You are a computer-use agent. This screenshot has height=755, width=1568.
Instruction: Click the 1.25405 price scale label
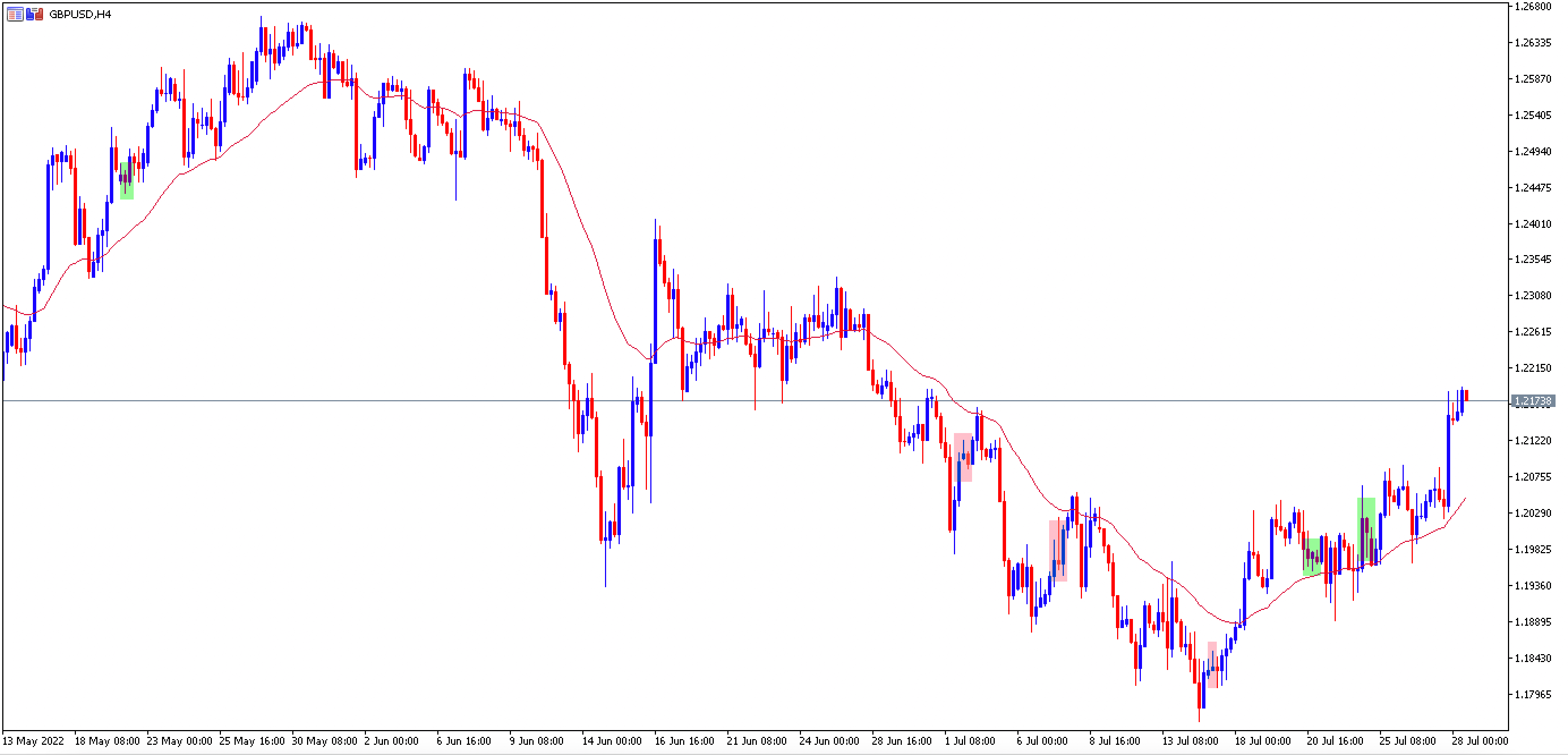tap(1533, 115)
